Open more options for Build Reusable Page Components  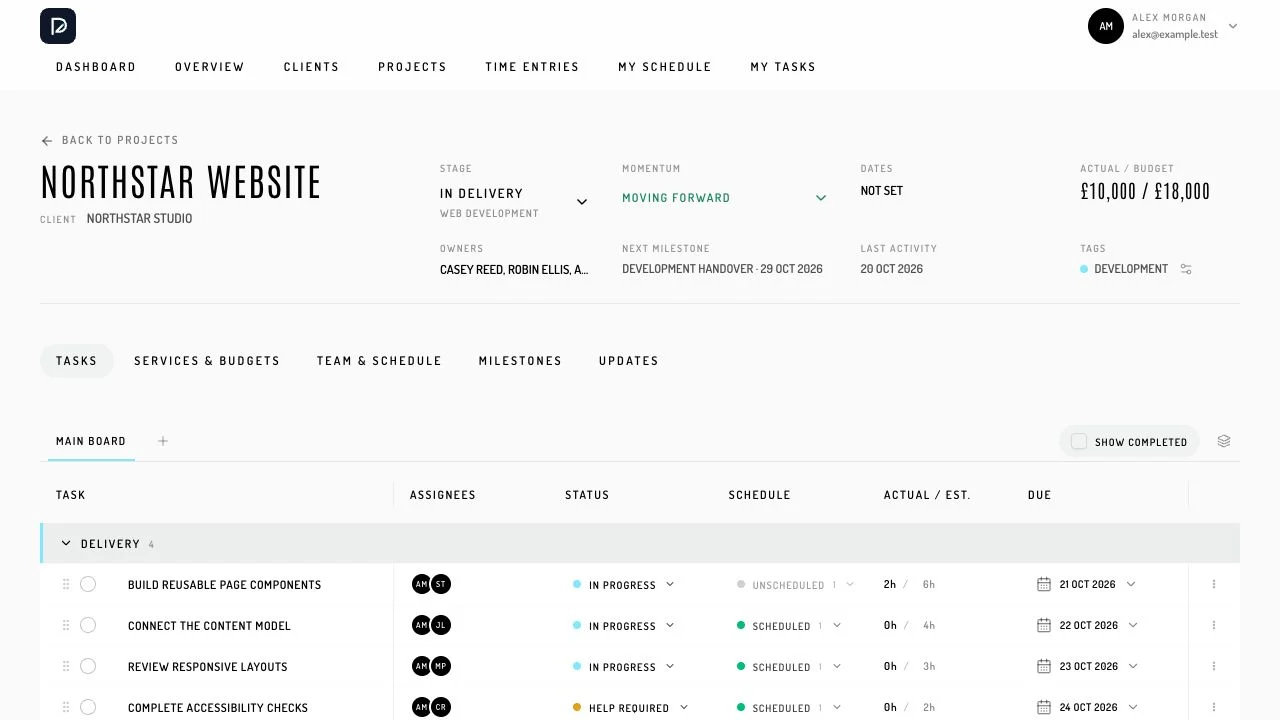pyautogui.click(x=1214, y=584)
